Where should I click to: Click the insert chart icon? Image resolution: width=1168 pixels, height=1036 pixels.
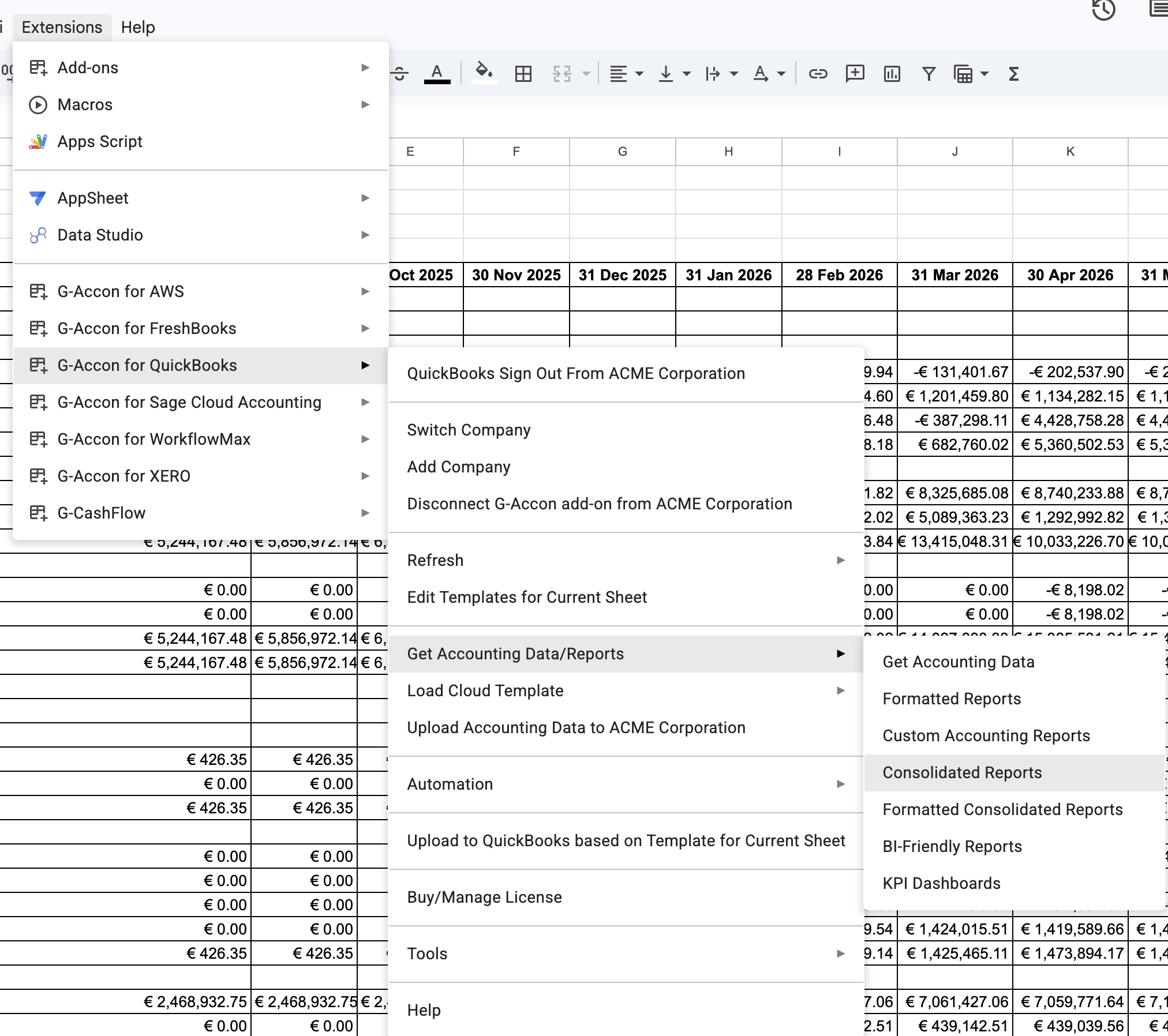point(892,74)
